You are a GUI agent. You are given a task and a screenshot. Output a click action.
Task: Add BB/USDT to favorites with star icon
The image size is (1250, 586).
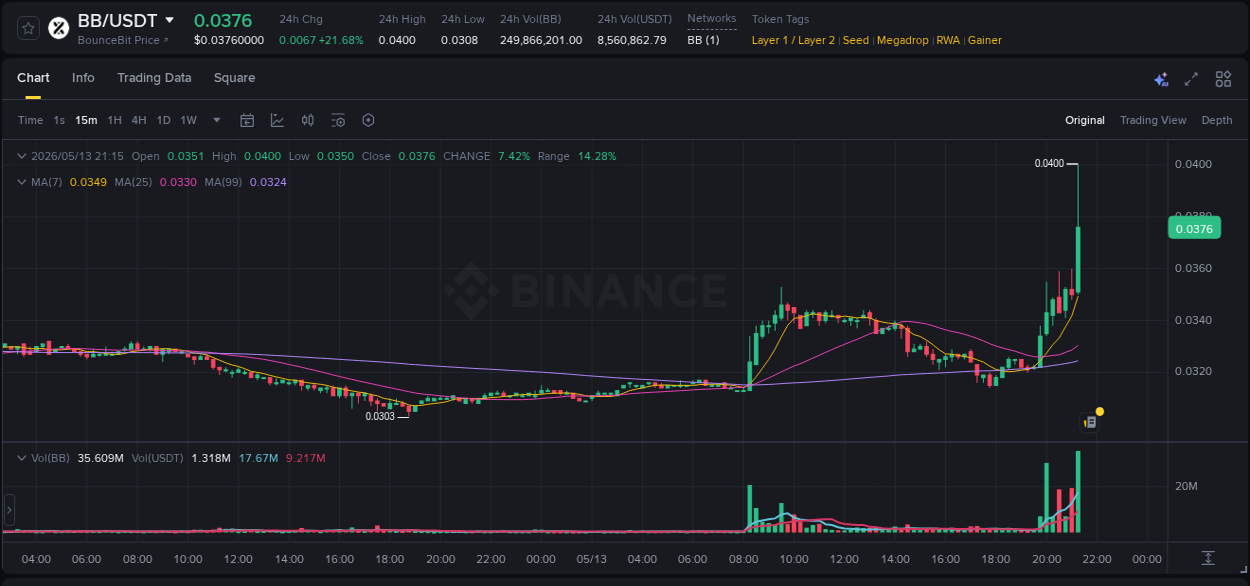click(29, 28)
